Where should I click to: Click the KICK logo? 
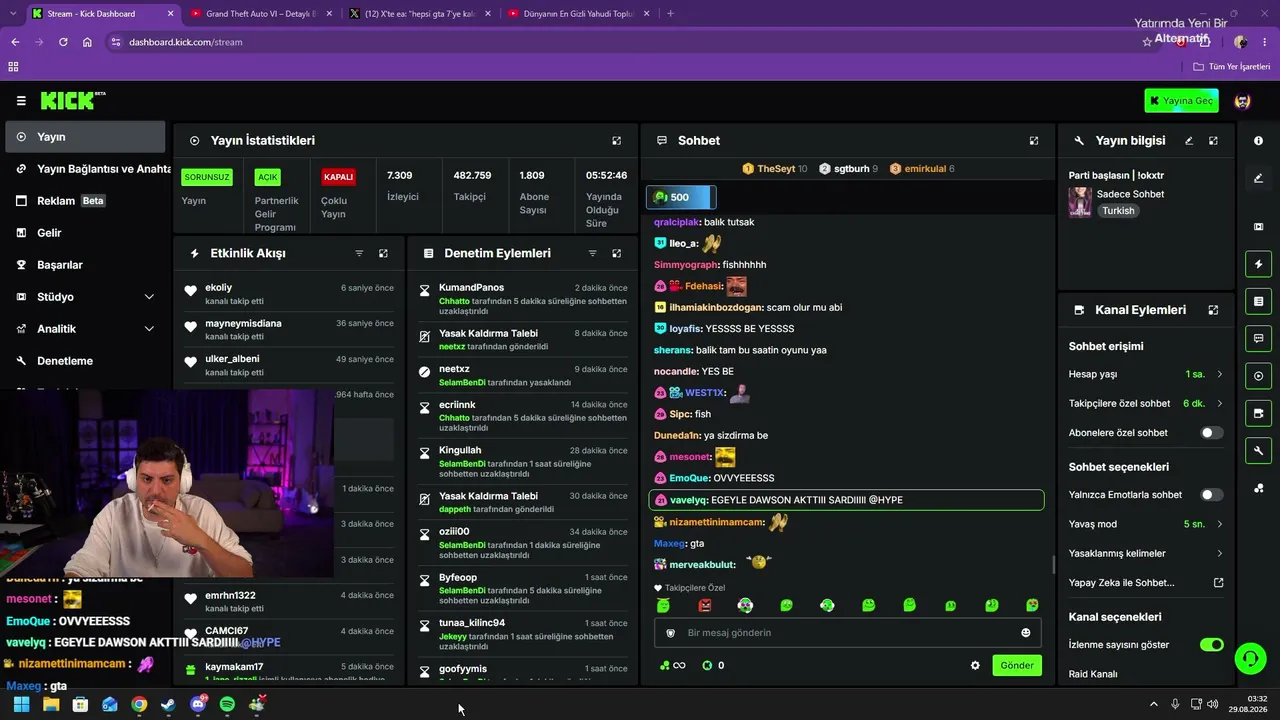(72, 100)
